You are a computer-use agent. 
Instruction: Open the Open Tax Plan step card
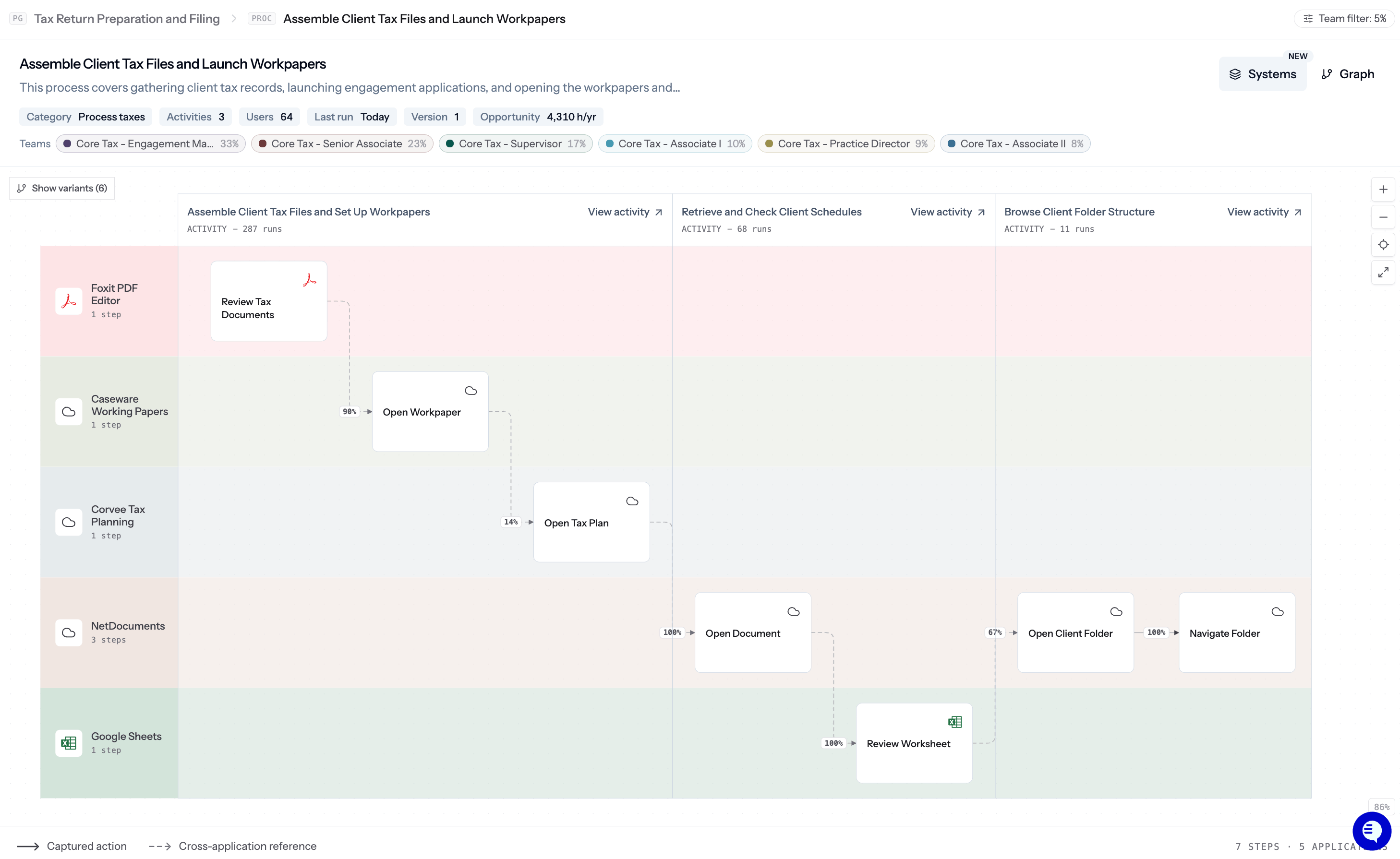591,522
